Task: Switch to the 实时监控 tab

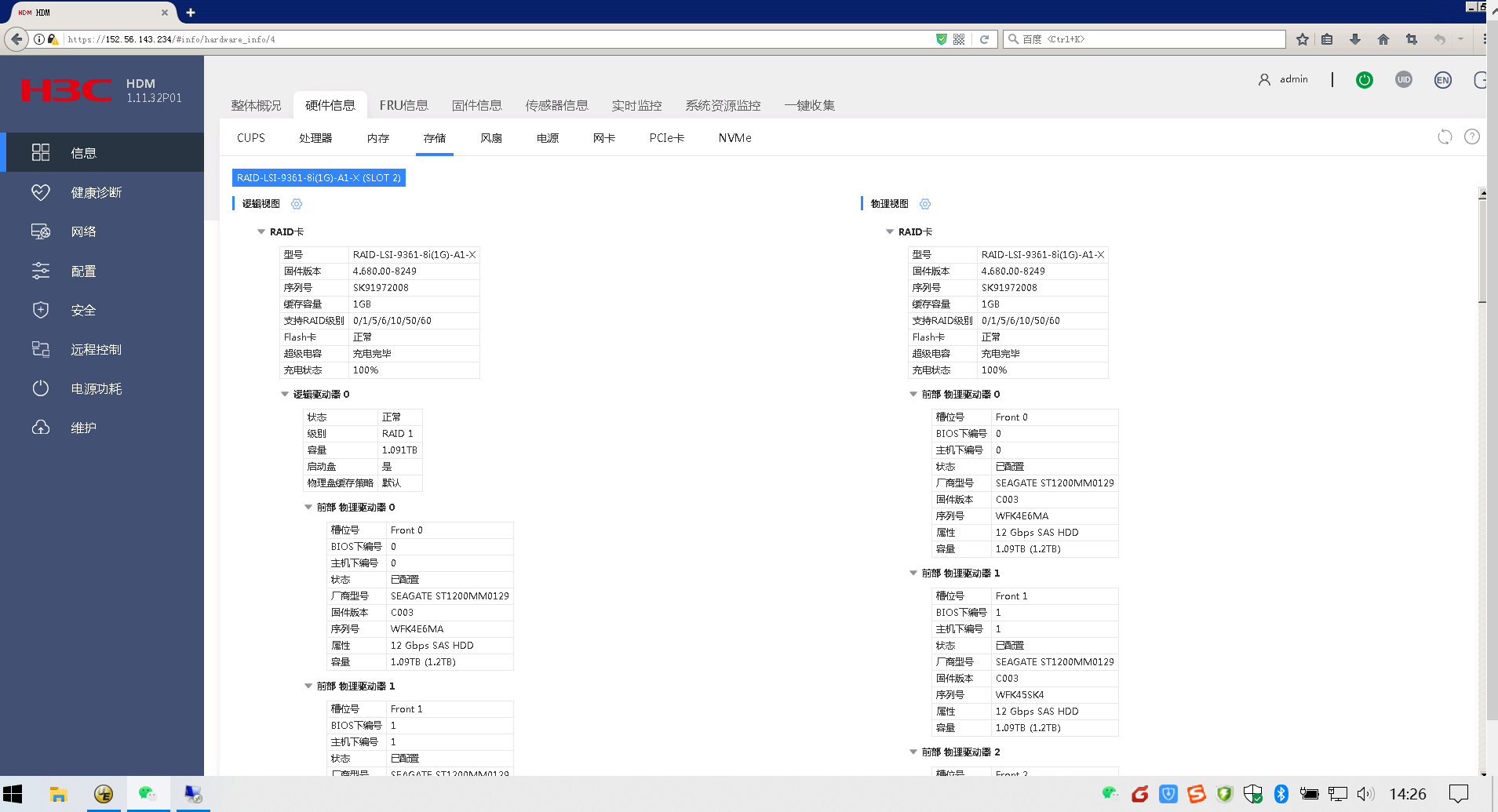Action: tap(636, 105)
